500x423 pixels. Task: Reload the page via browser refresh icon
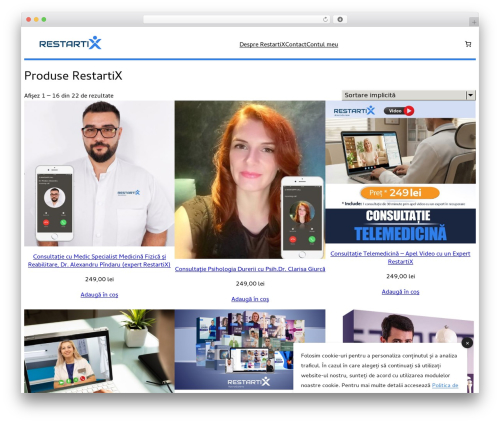pos(325,20)
